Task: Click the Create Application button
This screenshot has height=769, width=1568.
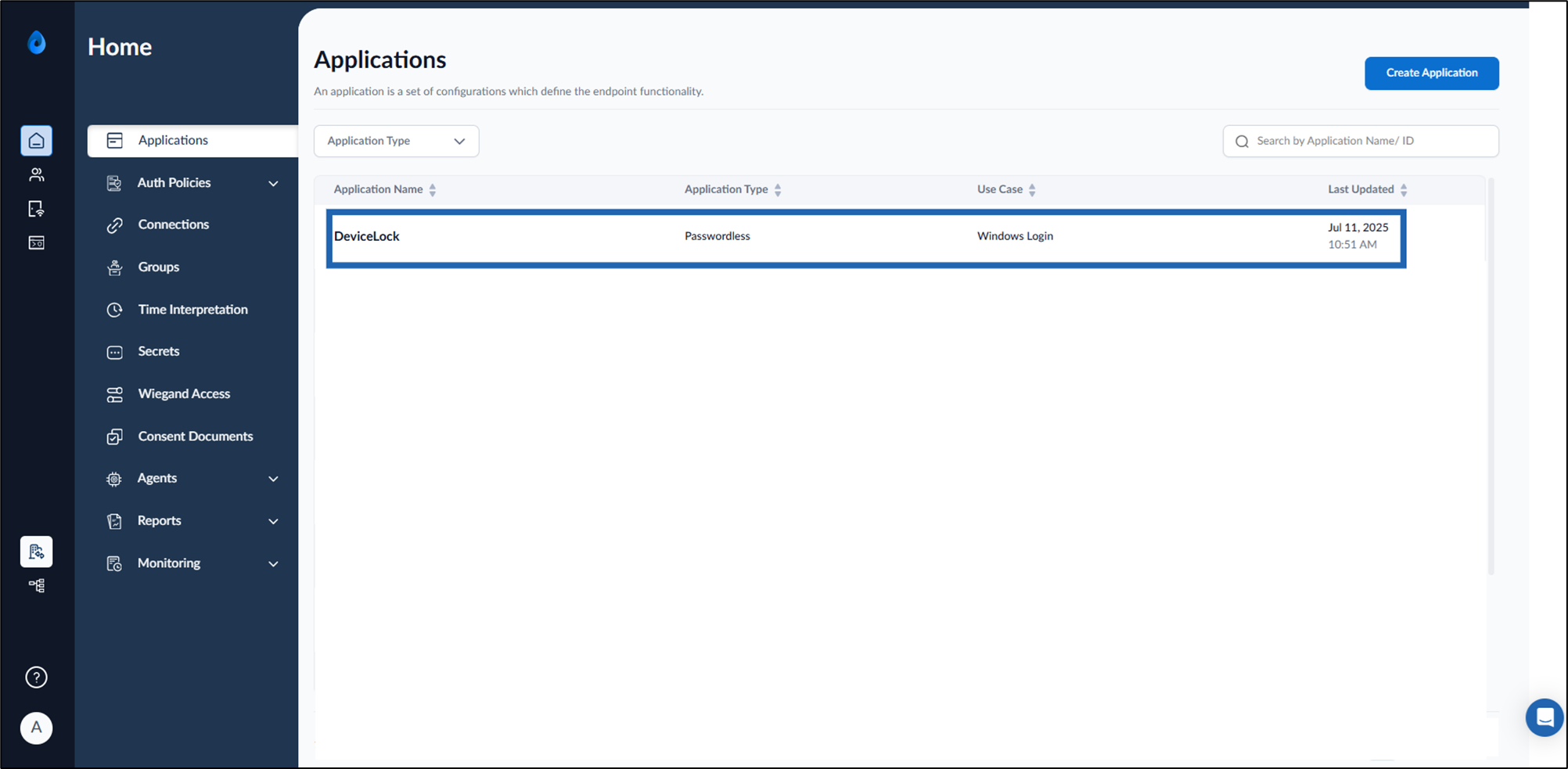Action: [1432, 73]
